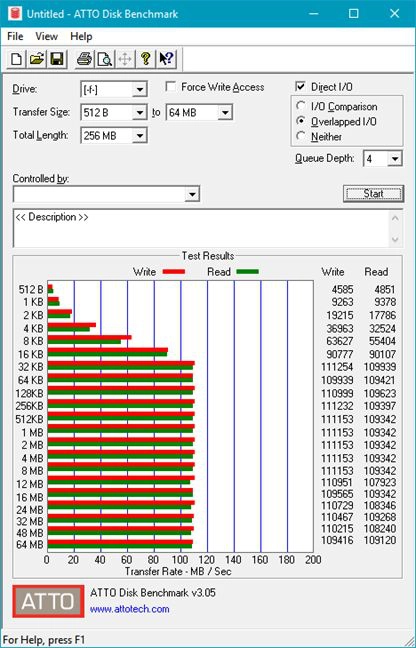Activate the context help arrow icon

pyautogui.click(x=166, y=59)
